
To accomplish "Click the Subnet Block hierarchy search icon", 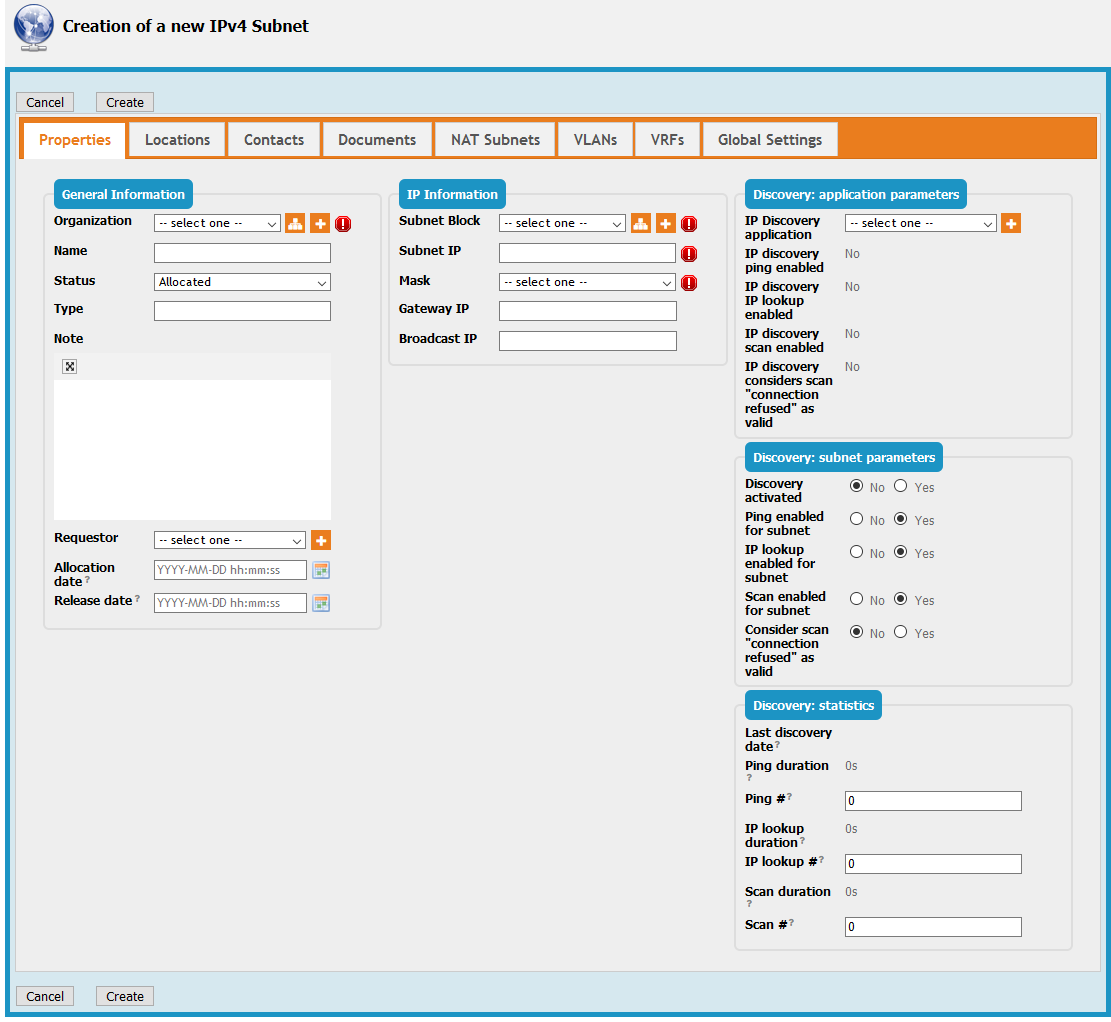I will 640,224.
